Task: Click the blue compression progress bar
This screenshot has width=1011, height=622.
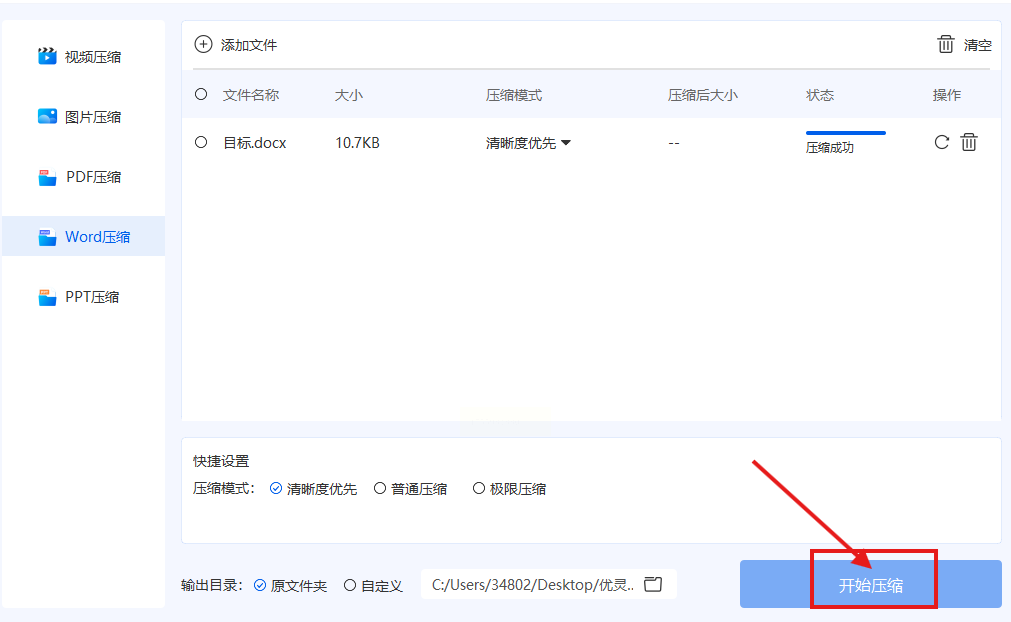Action: click(845, 133)
